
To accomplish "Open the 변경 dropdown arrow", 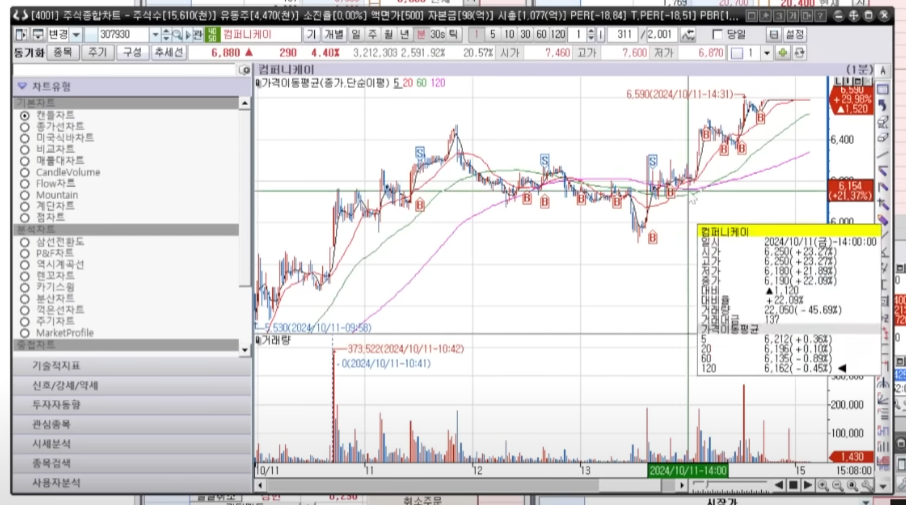I will click(76, 35).
